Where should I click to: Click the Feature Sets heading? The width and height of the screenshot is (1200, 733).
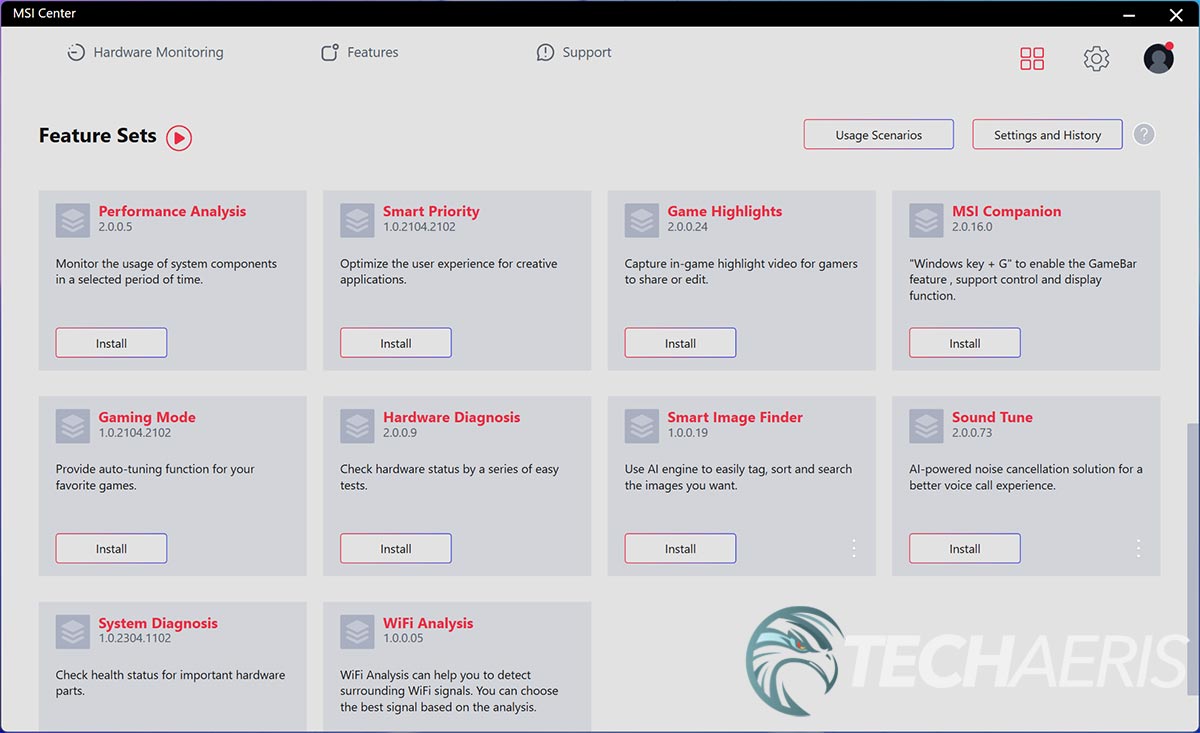pyautogui.click(x=98, y=136)
